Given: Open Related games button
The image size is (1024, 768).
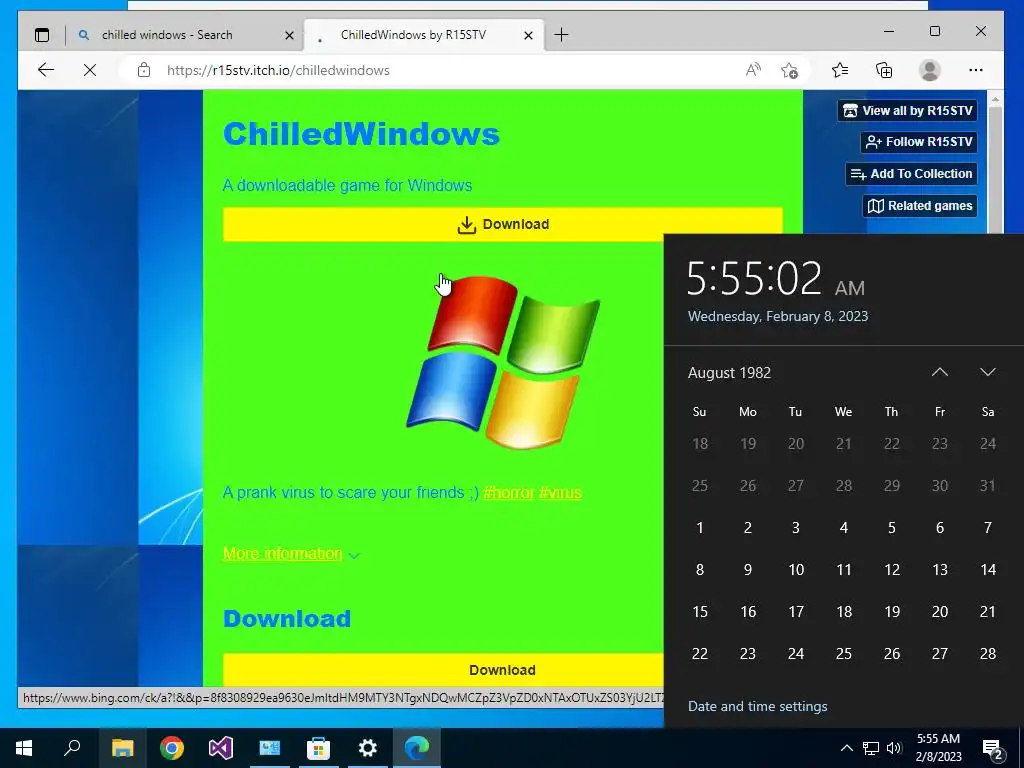Looking at the screenshot, I should (920, 206).
